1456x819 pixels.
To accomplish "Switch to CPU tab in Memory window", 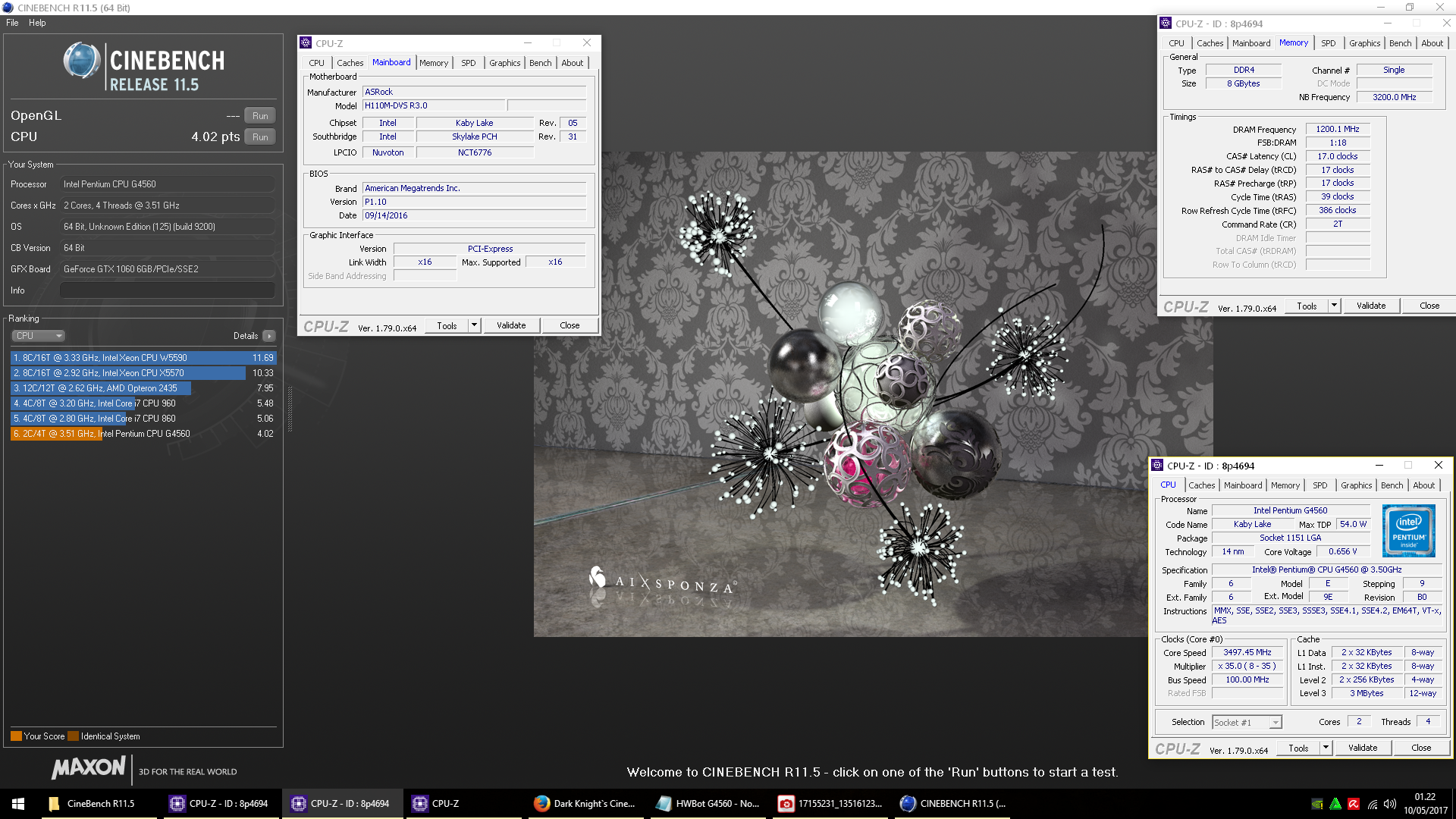I will click(x=1176, y=43).
